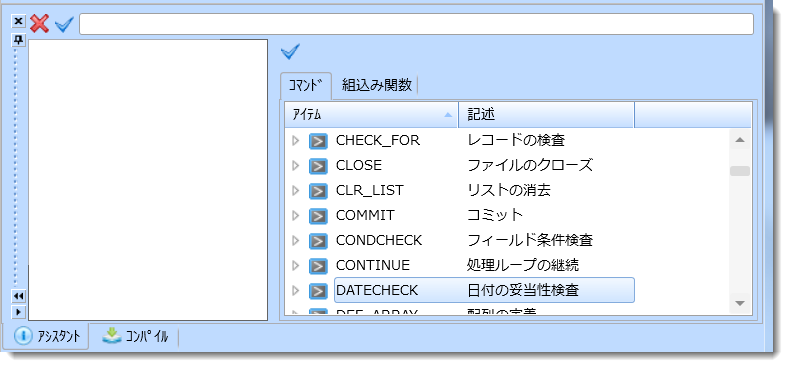Click description 処理ループの継続
The height and width of the screenshot is (367, 788).
pos(523,265)
